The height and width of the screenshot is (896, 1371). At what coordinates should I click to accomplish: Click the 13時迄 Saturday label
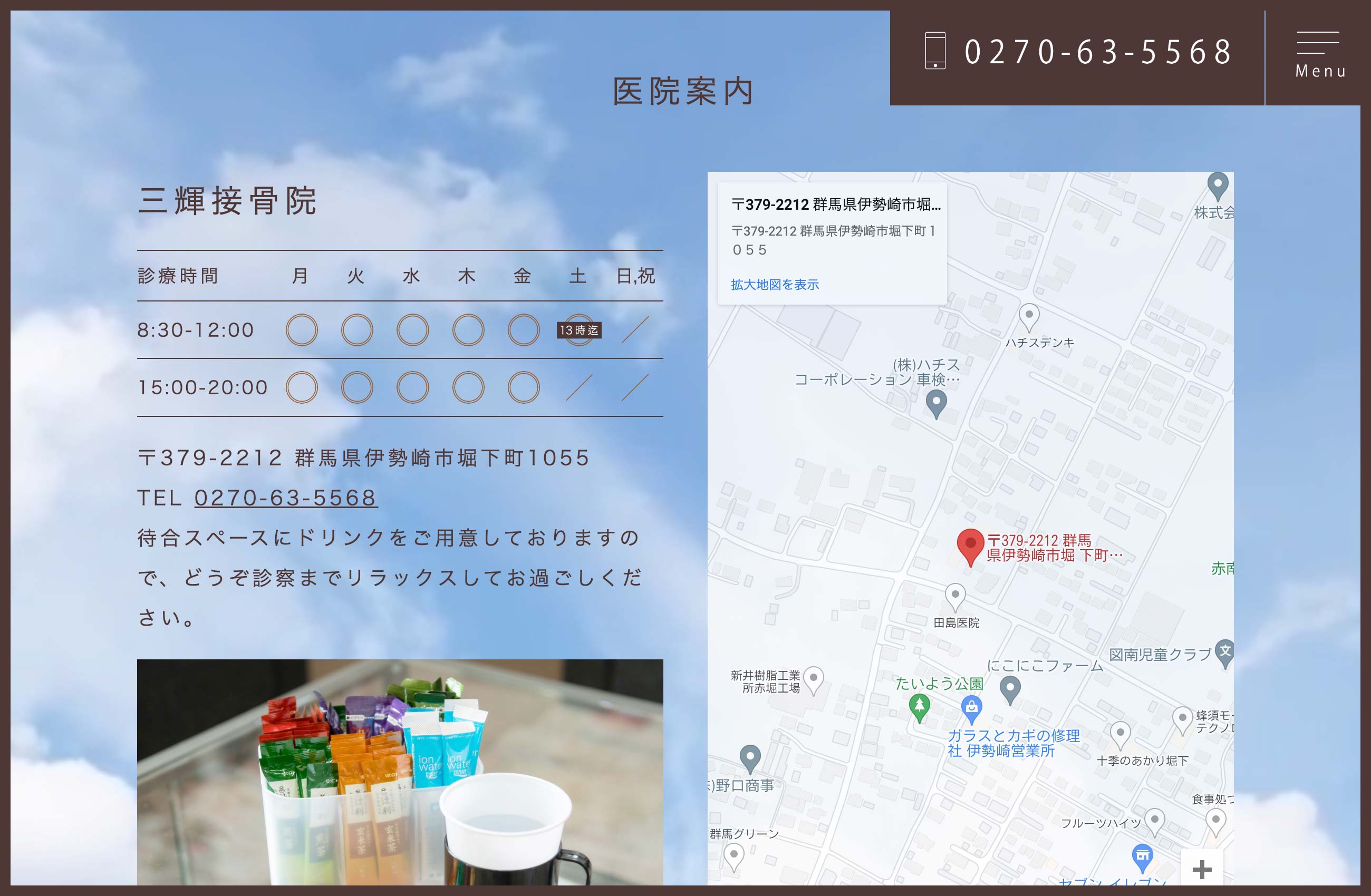pyautogui.click(x=579, y=330)
